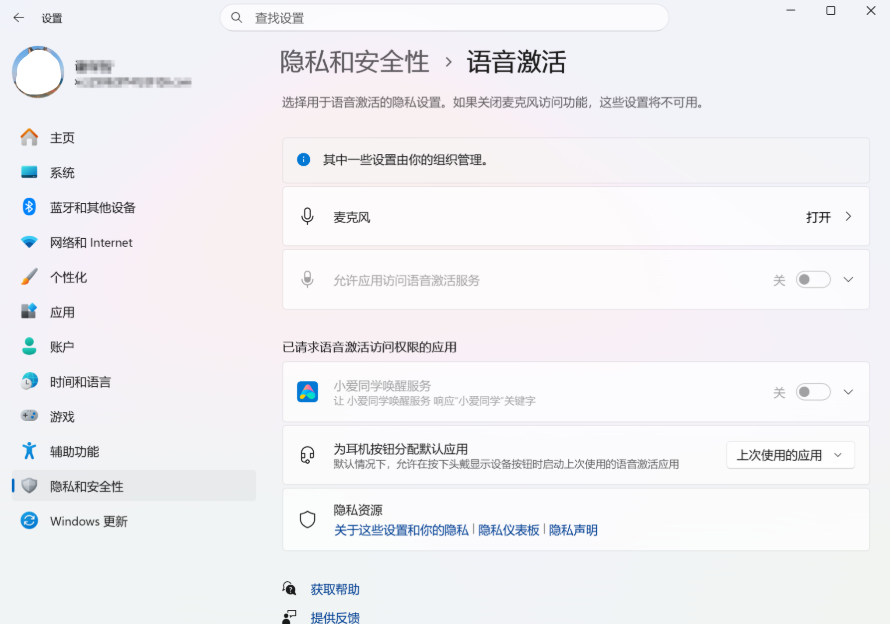This screenshot has width=891, height=624.
Task: Toggle 小爱同学唤醒服务 switch
Action: click(813, 392)
